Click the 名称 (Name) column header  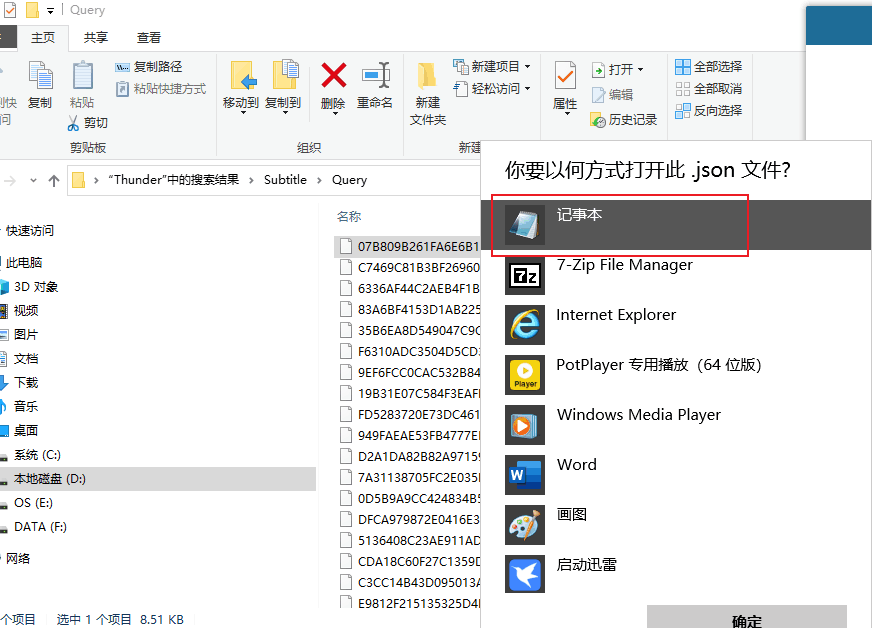click(x=349, y=216)
